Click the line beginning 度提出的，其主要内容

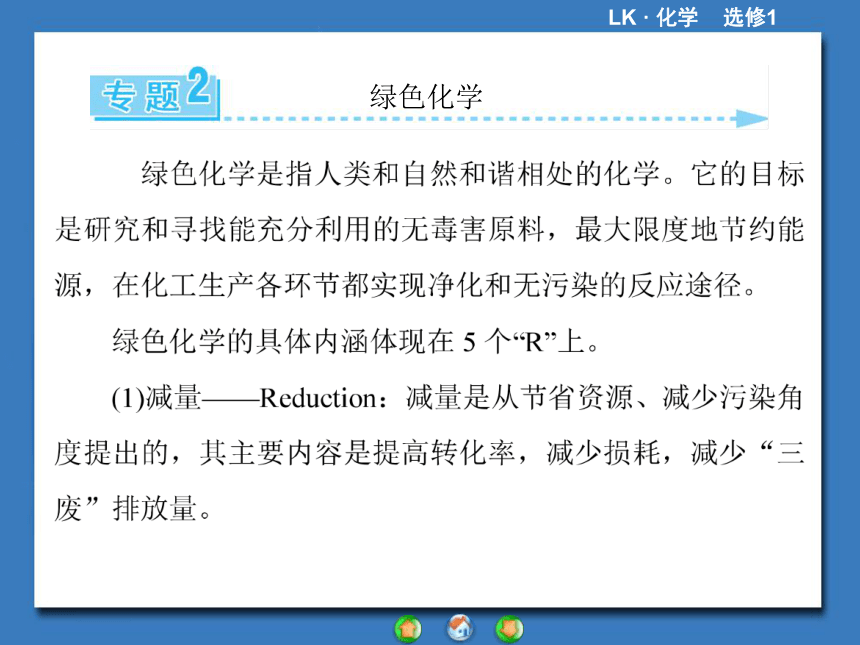click(x=429, y=453)
